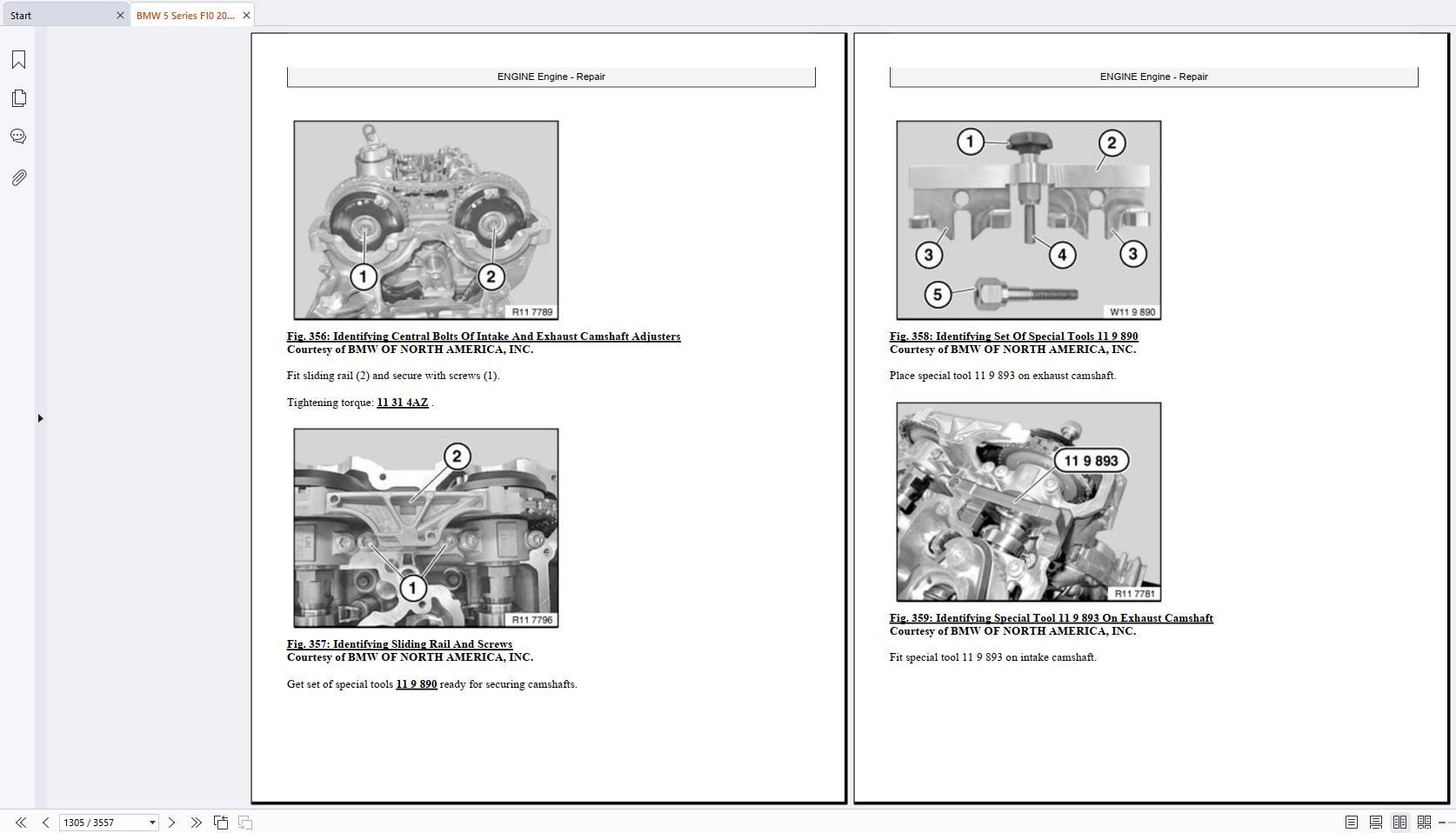Toggle two-page grid view
Image resolution: width=1456 pixels, height=833 pixels.
1425,822
